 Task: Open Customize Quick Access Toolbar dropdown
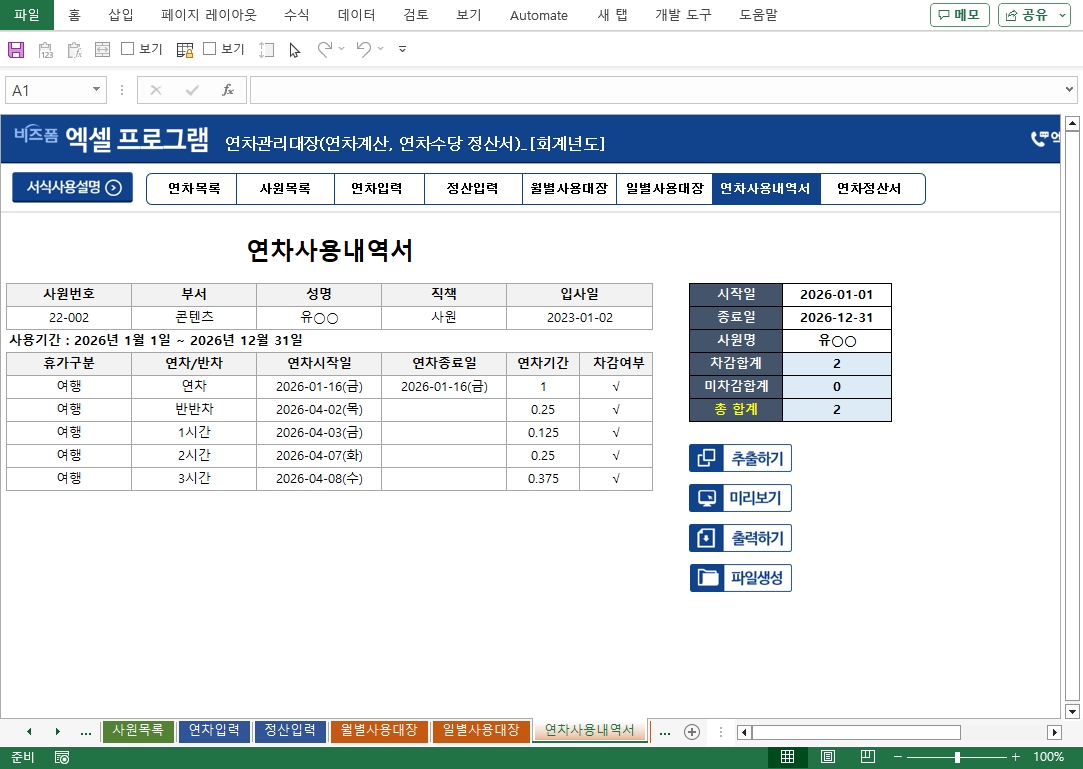click(402, 49)
